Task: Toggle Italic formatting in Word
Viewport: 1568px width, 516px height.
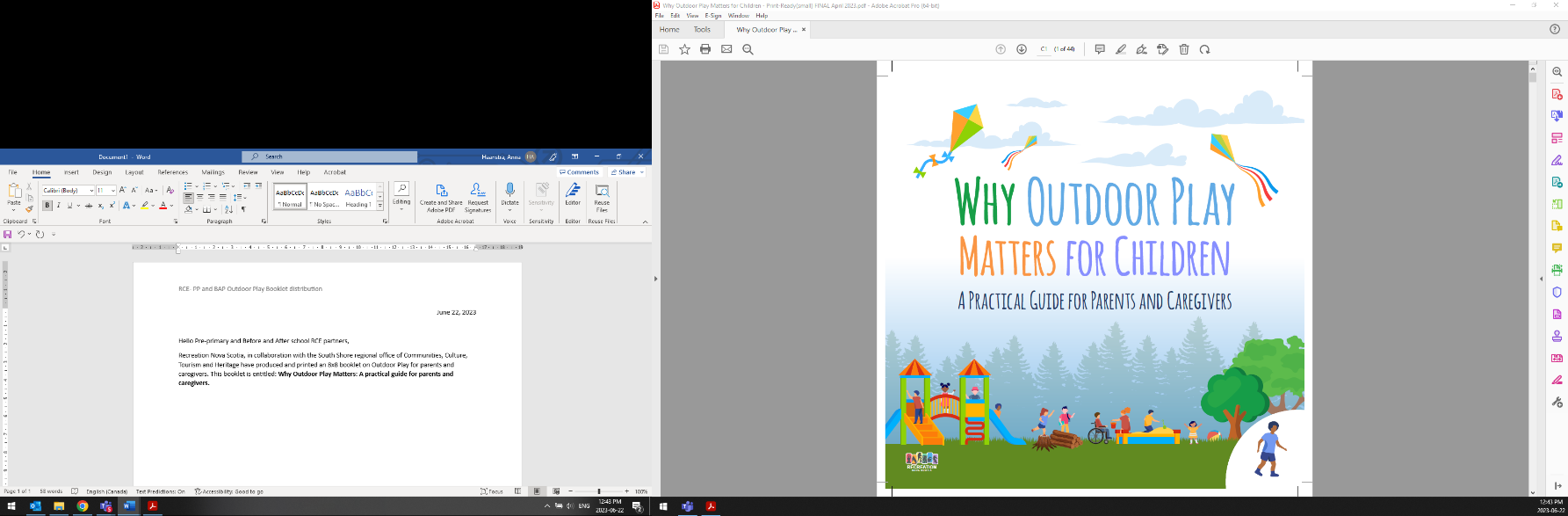Action: 58,206
